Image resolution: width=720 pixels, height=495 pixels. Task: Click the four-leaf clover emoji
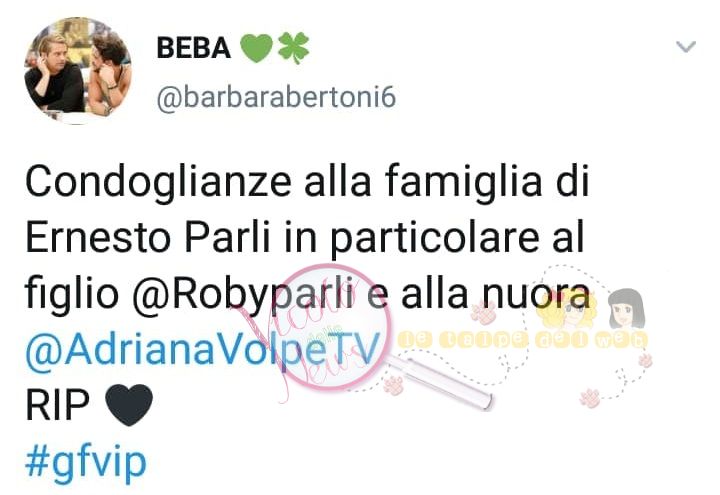click(x=293, y=48)
